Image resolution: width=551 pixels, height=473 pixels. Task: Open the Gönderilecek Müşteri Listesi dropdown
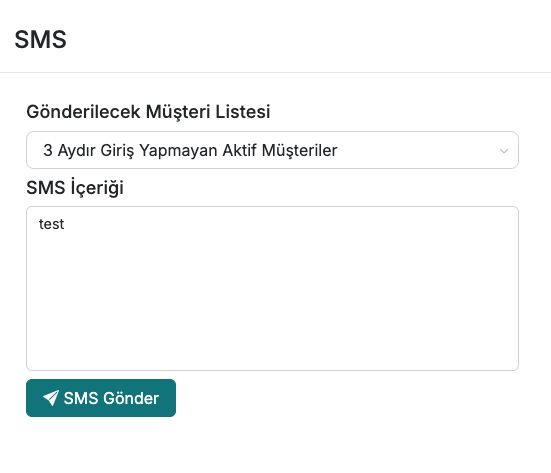click(x=272, y=150)
